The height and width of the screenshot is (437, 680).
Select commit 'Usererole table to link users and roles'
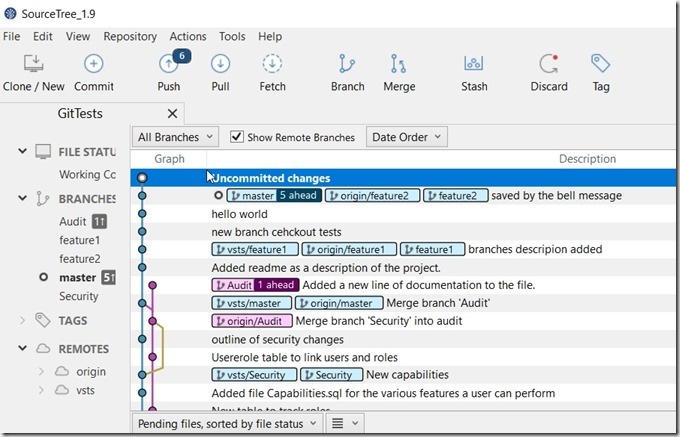pyautogui.click(x=403, y=357)
